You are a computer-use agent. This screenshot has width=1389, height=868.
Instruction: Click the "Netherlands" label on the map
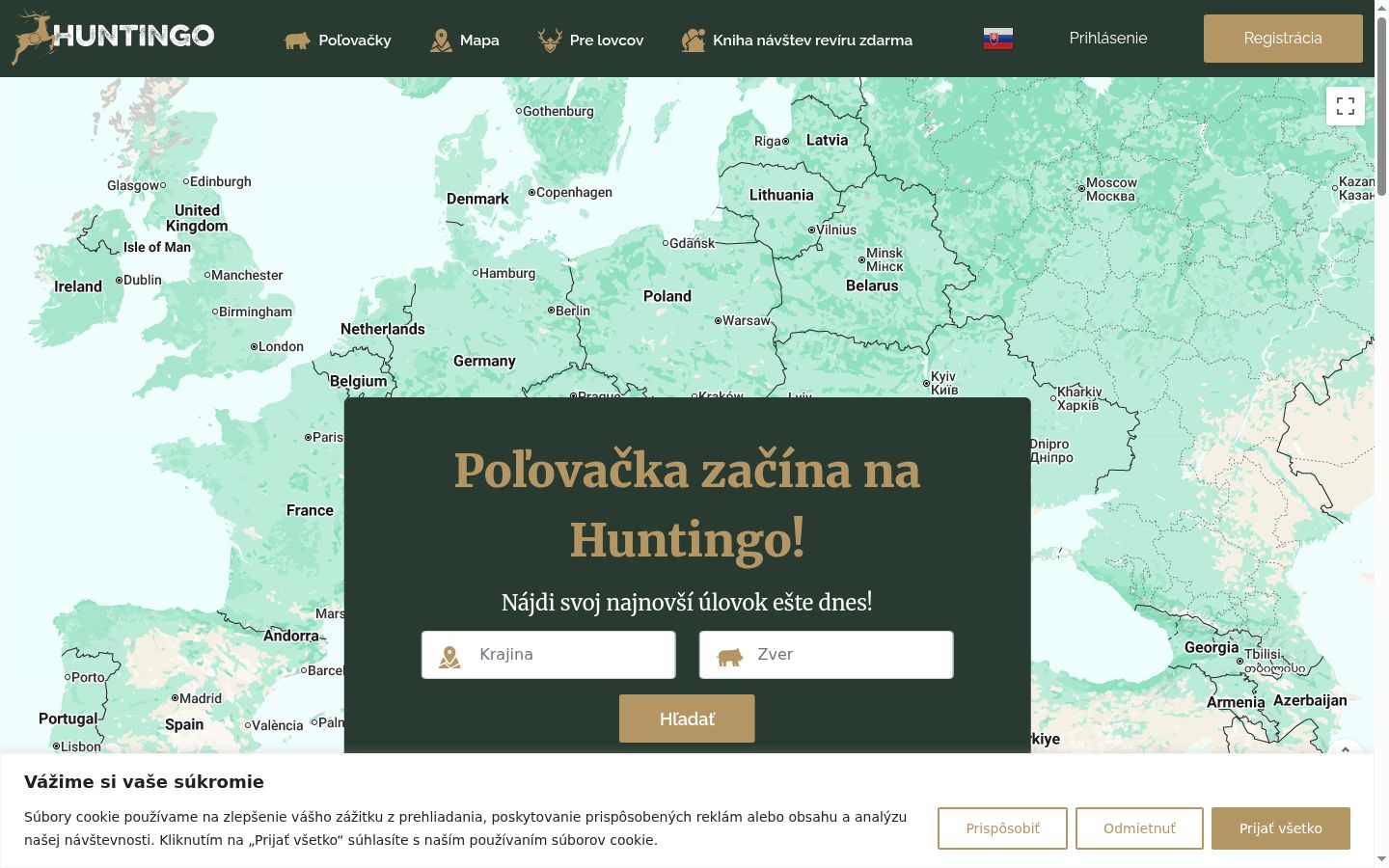383,329
